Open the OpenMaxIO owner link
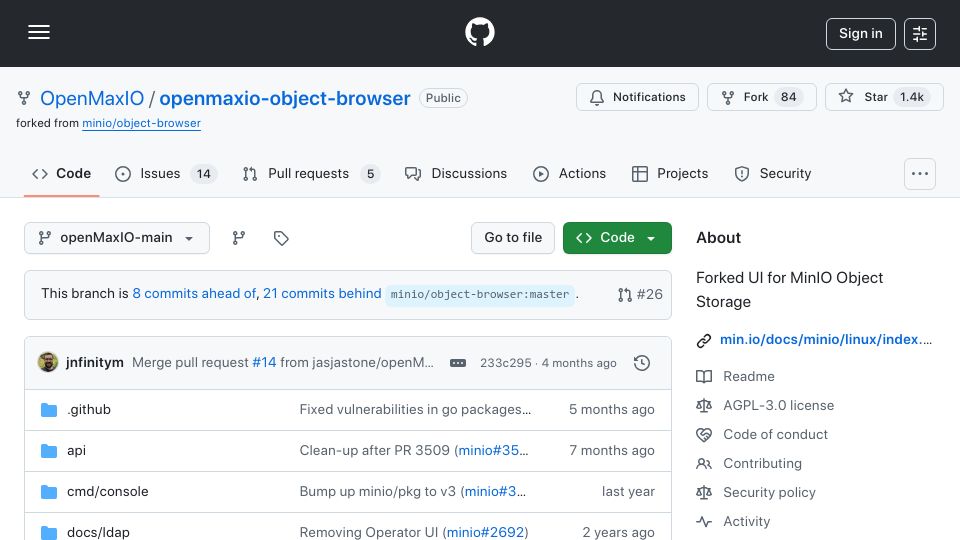 pos(92,98)
